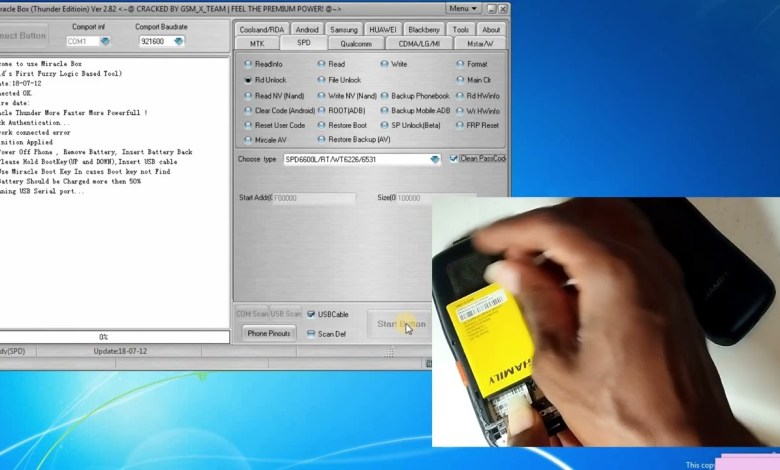Switch to the Qualcomm tab
Image resolution: width=780 pixels, height=470 pixels.
click(356, 44)
